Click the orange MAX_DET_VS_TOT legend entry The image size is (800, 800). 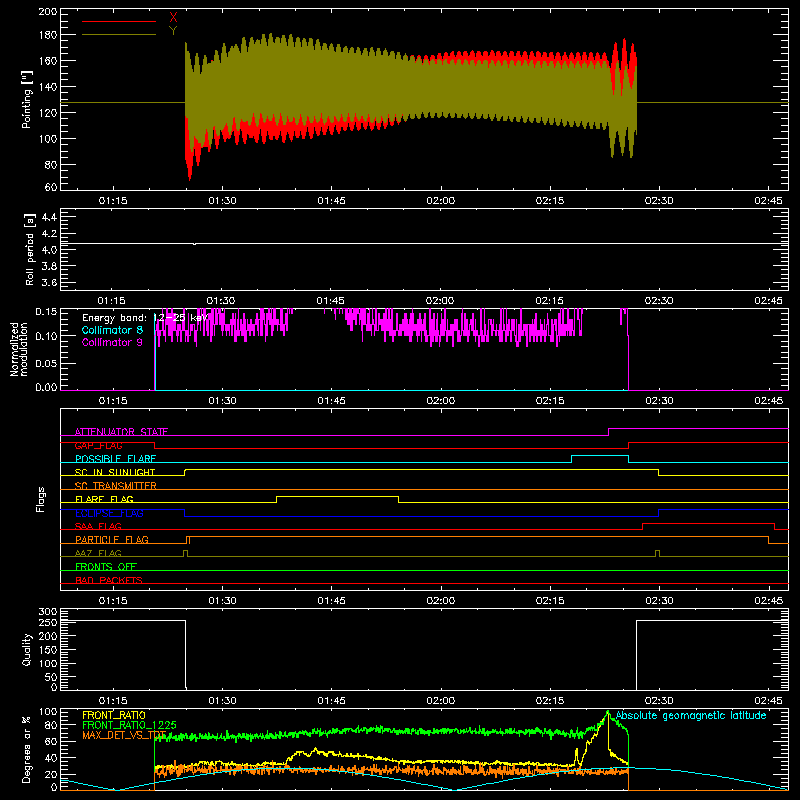coord(124,735)
